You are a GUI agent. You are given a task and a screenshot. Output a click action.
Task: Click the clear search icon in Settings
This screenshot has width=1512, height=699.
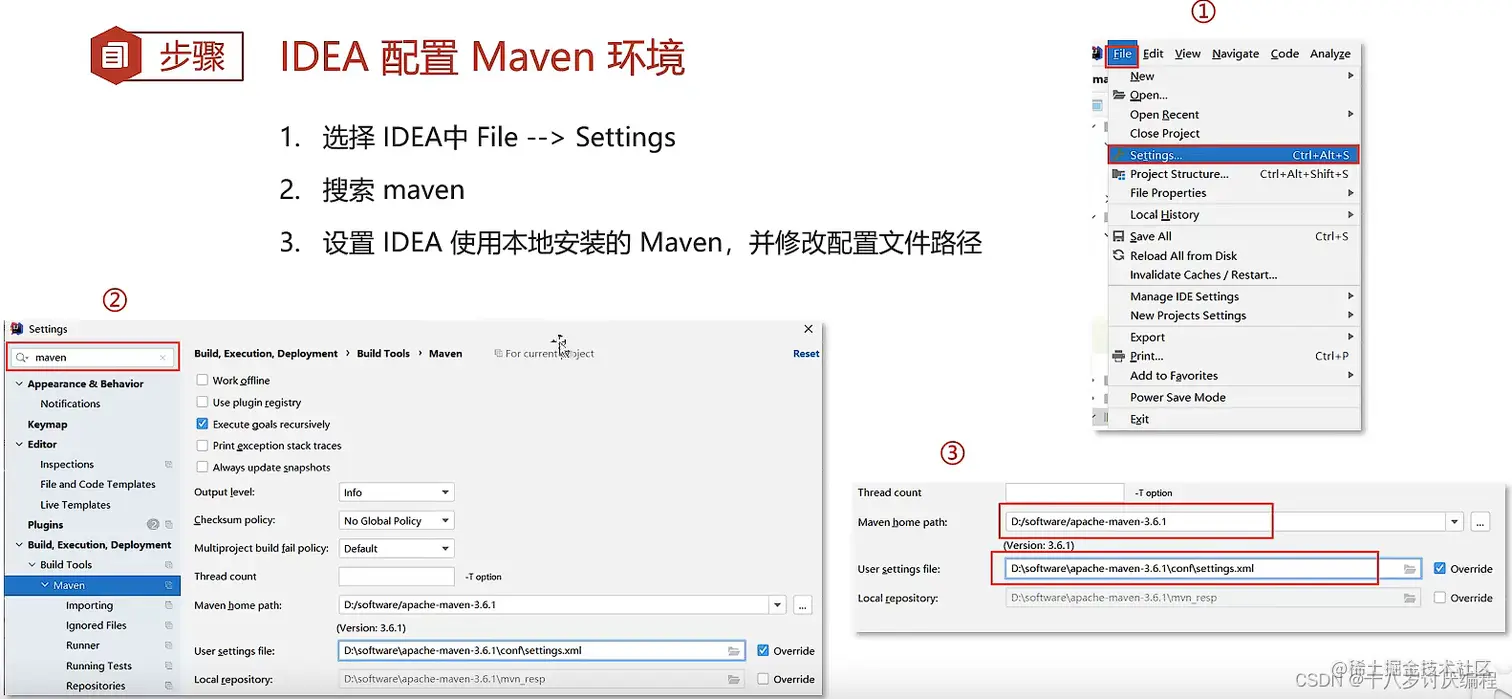[x=163, y=358]
